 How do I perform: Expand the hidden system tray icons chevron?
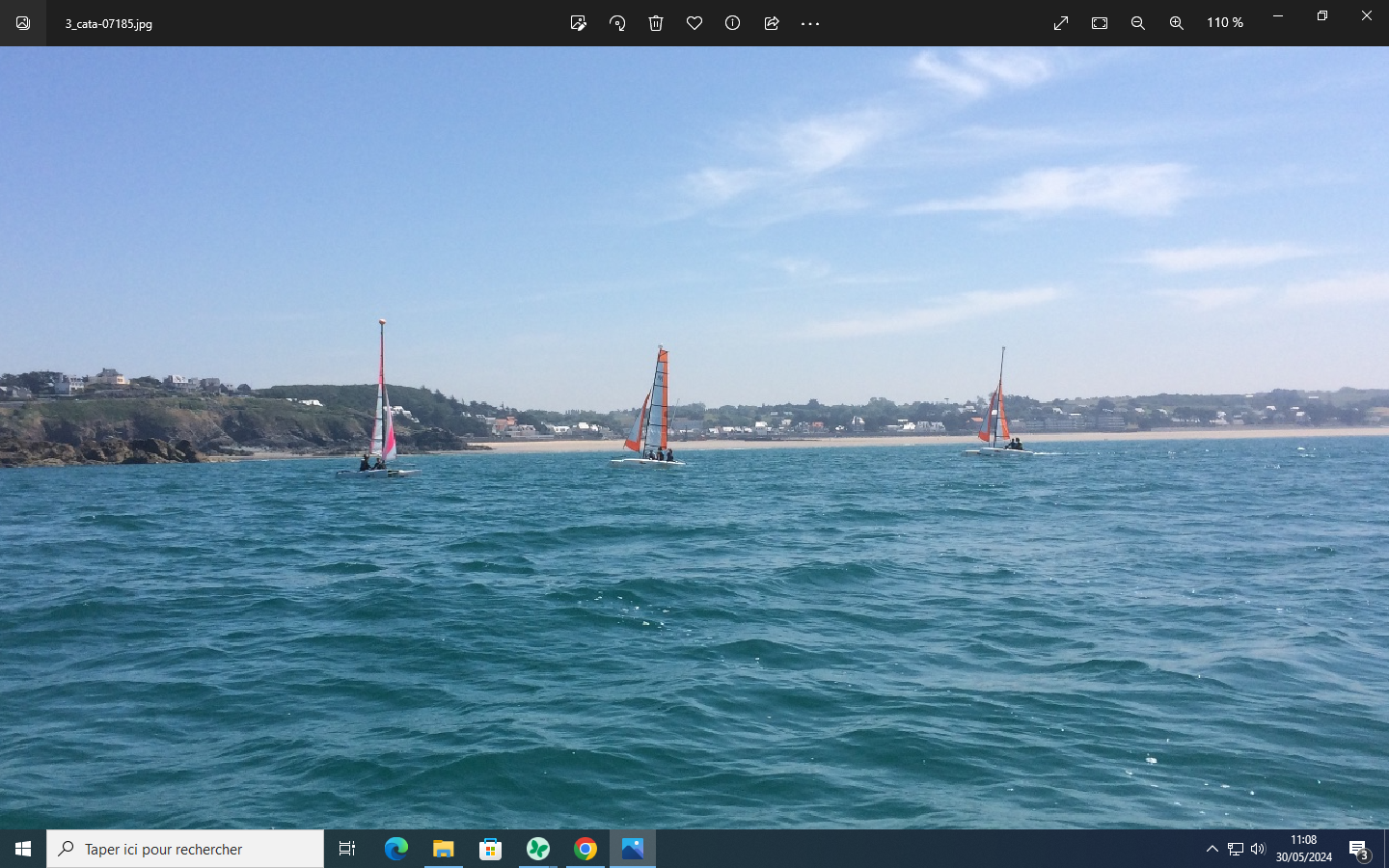[1212, 849]
